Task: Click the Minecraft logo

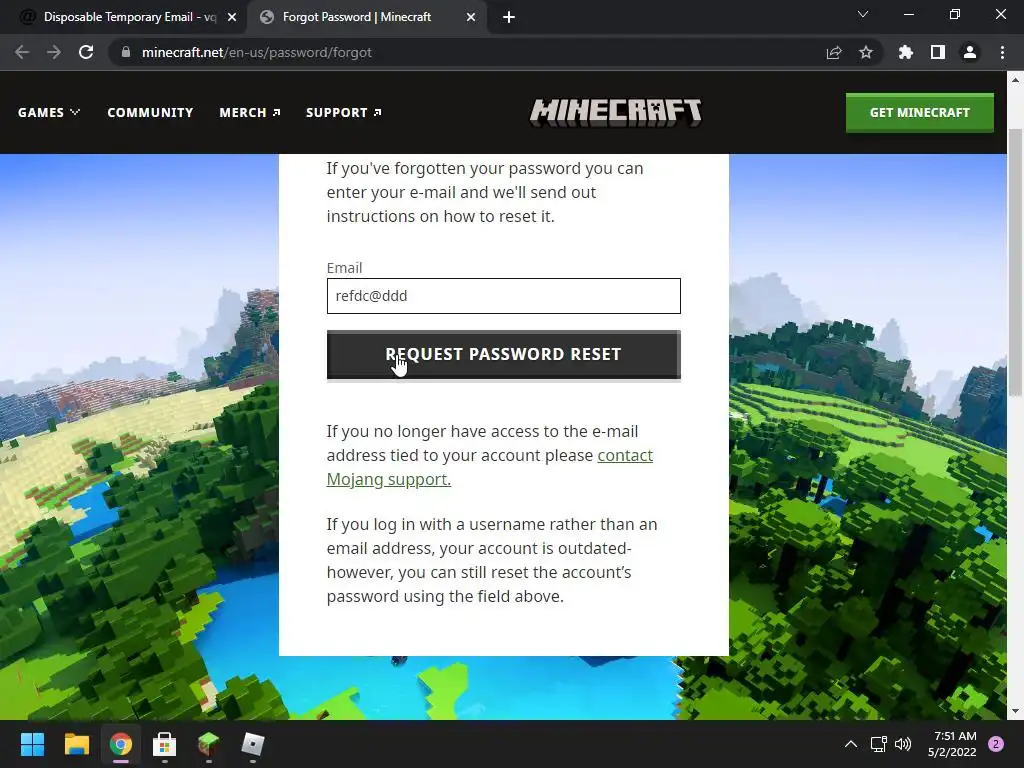Action: [615, 112]
